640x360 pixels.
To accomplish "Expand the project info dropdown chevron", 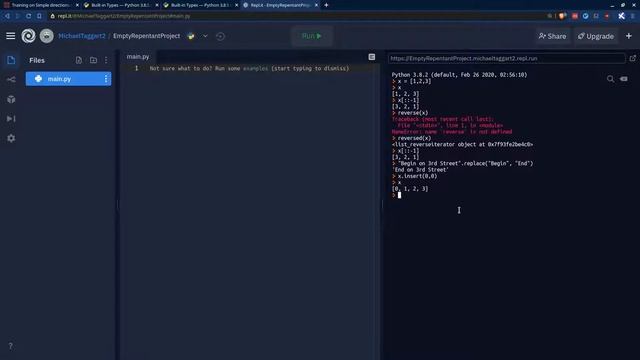I will coord(205,36).
